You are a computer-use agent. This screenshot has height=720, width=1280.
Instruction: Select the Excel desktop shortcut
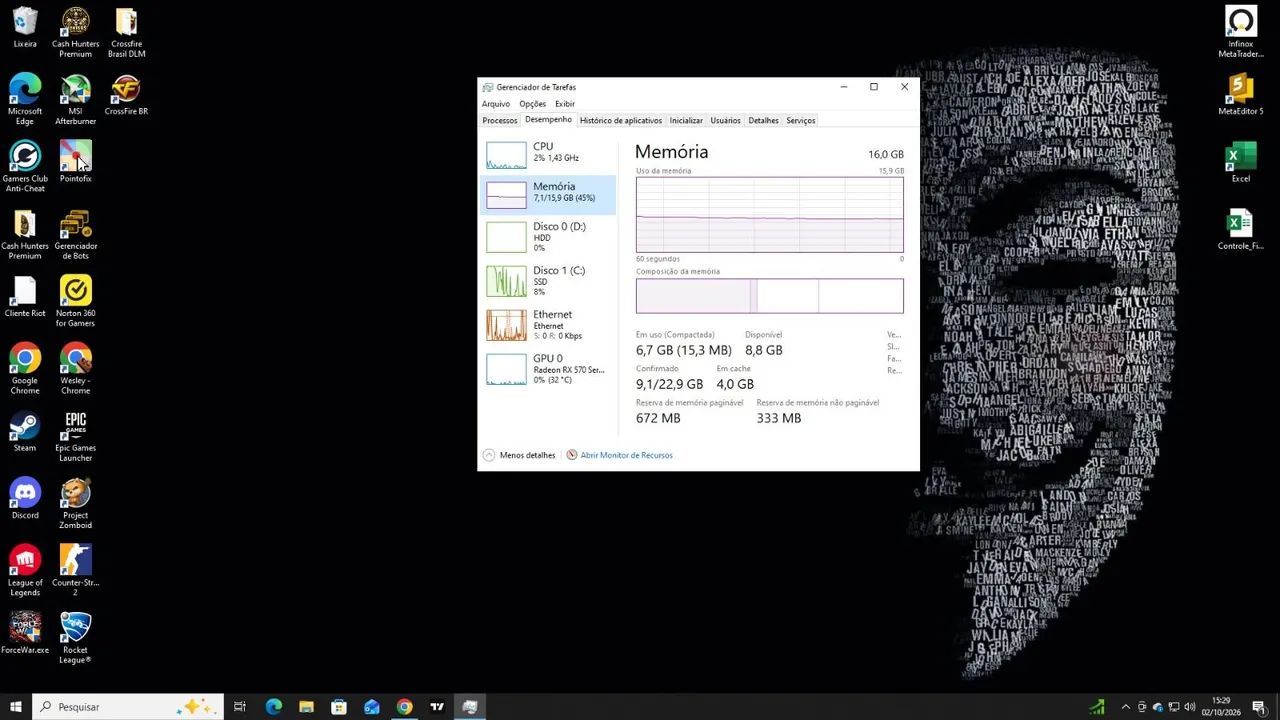point(1240,163)
